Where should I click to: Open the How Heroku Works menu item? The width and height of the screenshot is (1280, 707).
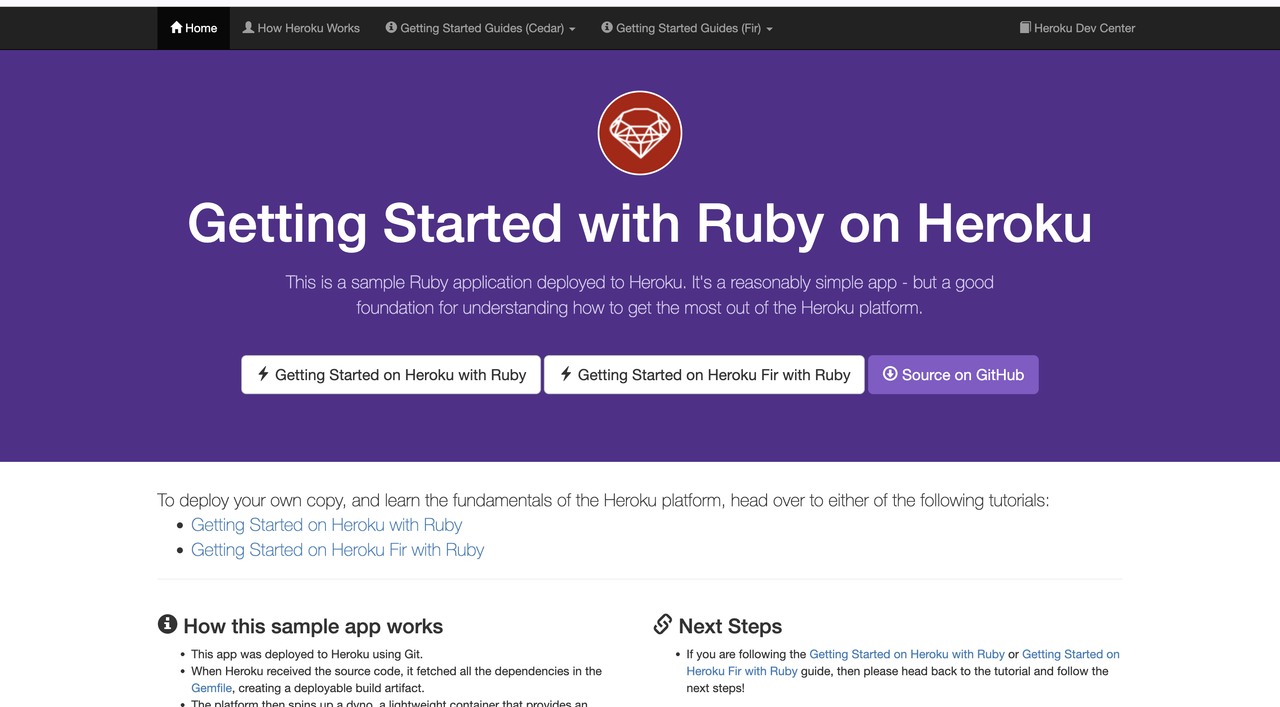point(308,28)
